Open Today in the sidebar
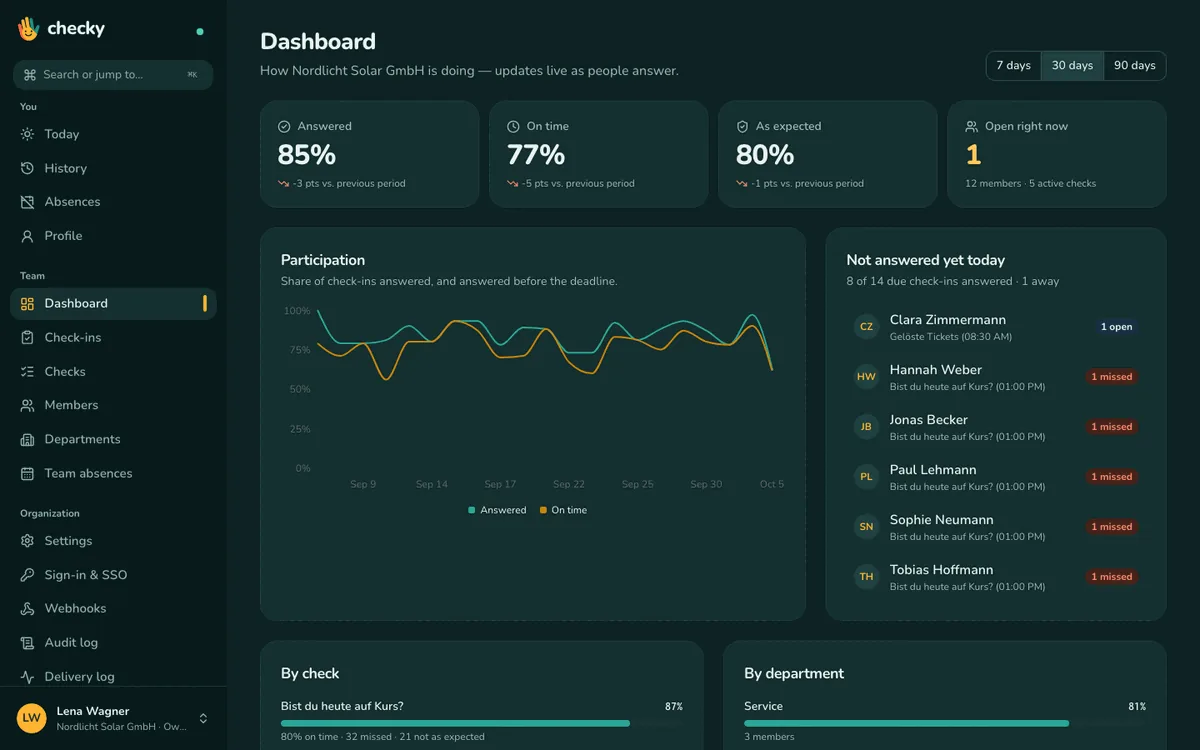 tap(113, 134)
